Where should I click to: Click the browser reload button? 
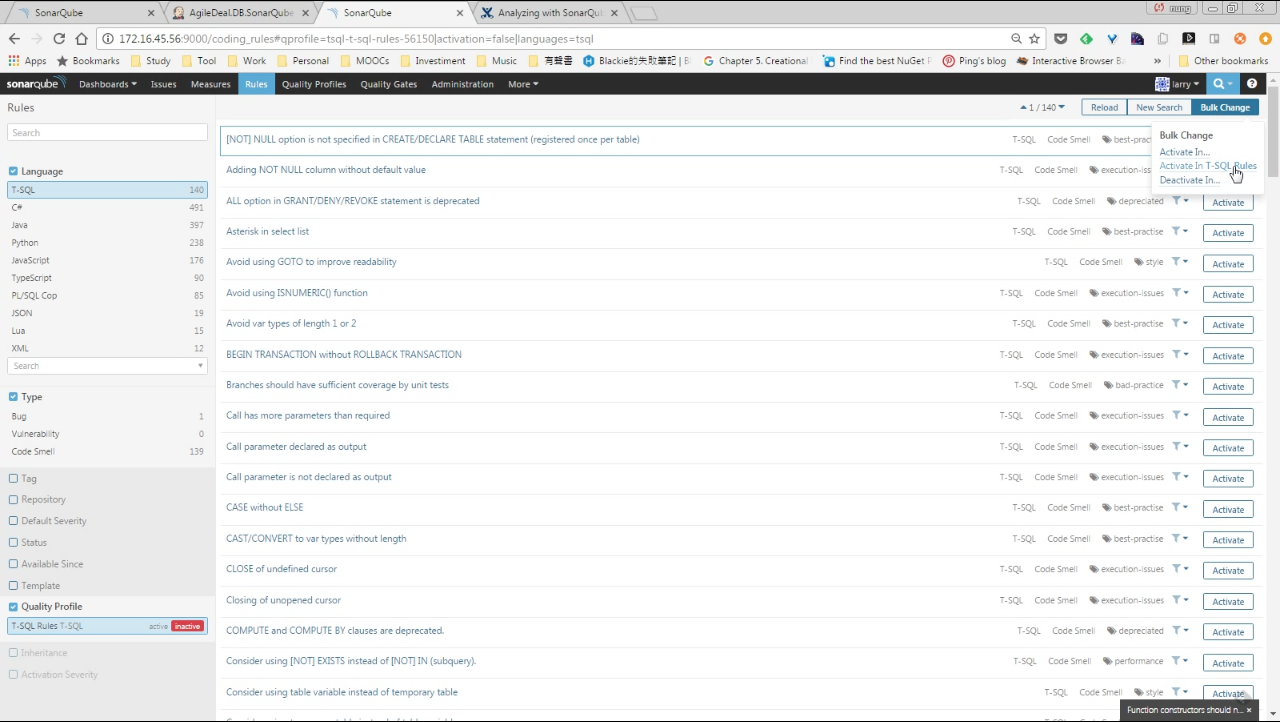pos(59,39)
